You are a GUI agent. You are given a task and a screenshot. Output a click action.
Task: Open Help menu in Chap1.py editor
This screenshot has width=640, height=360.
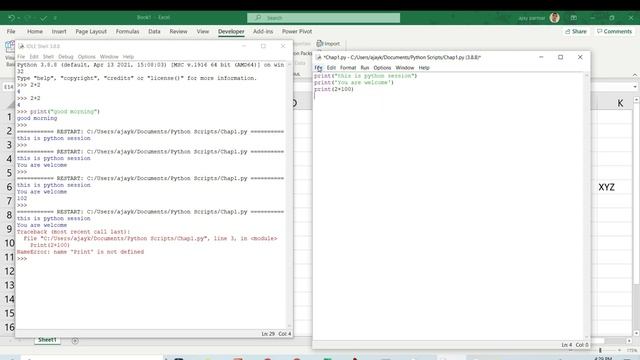[424, 68]
